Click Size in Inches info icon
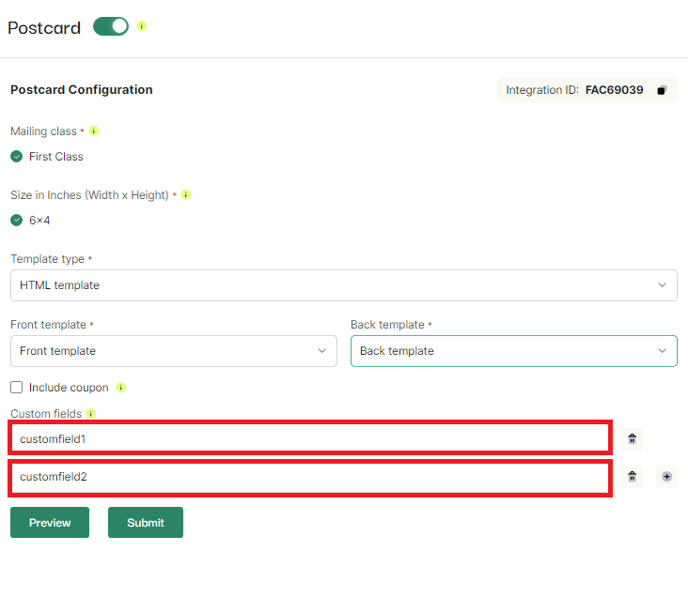Image resolution: width=688 pixels, height=597 pixels. [186, 194]
